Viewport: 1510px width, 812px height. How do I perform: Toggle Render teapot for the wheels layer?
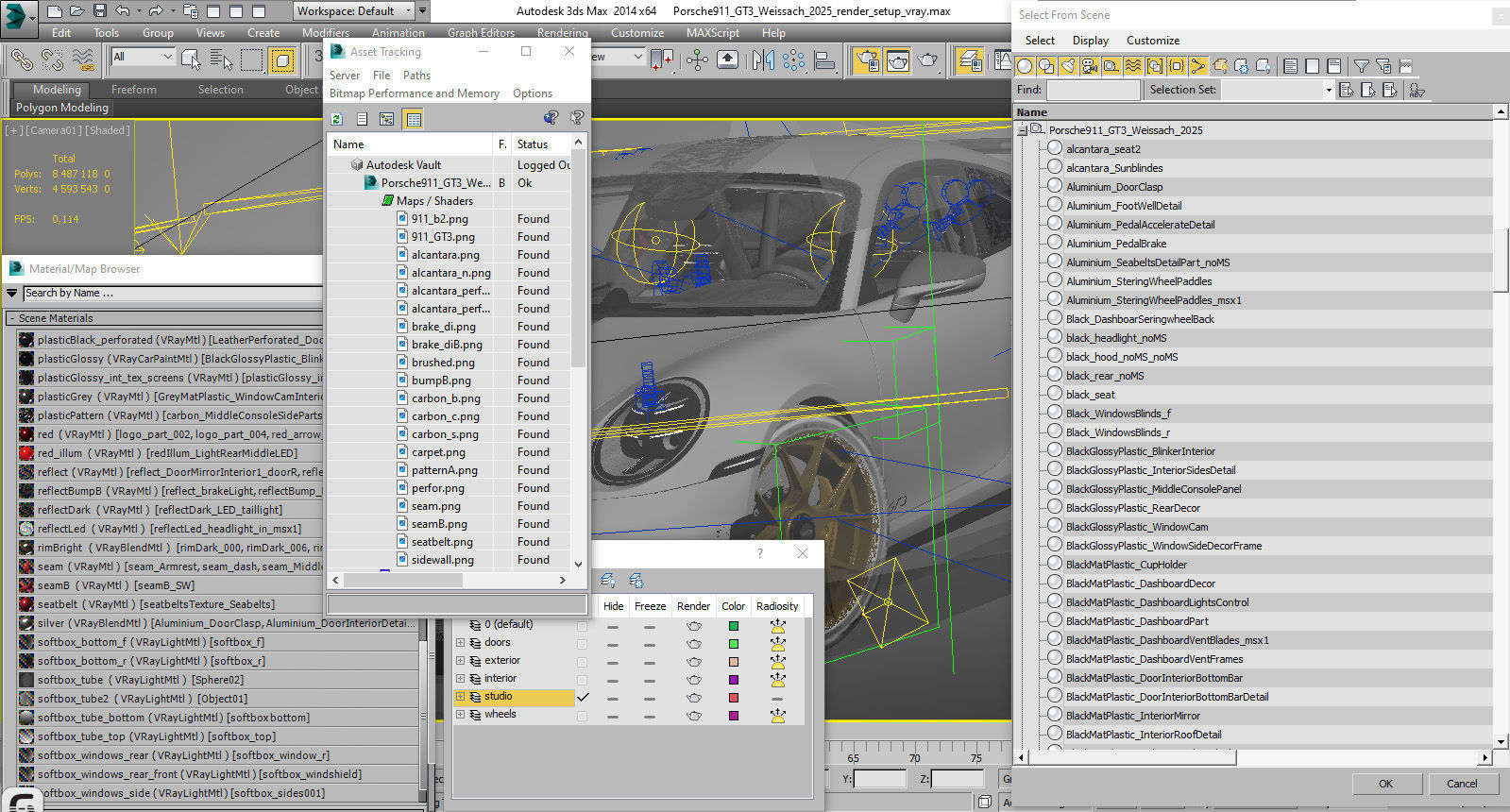694,716
